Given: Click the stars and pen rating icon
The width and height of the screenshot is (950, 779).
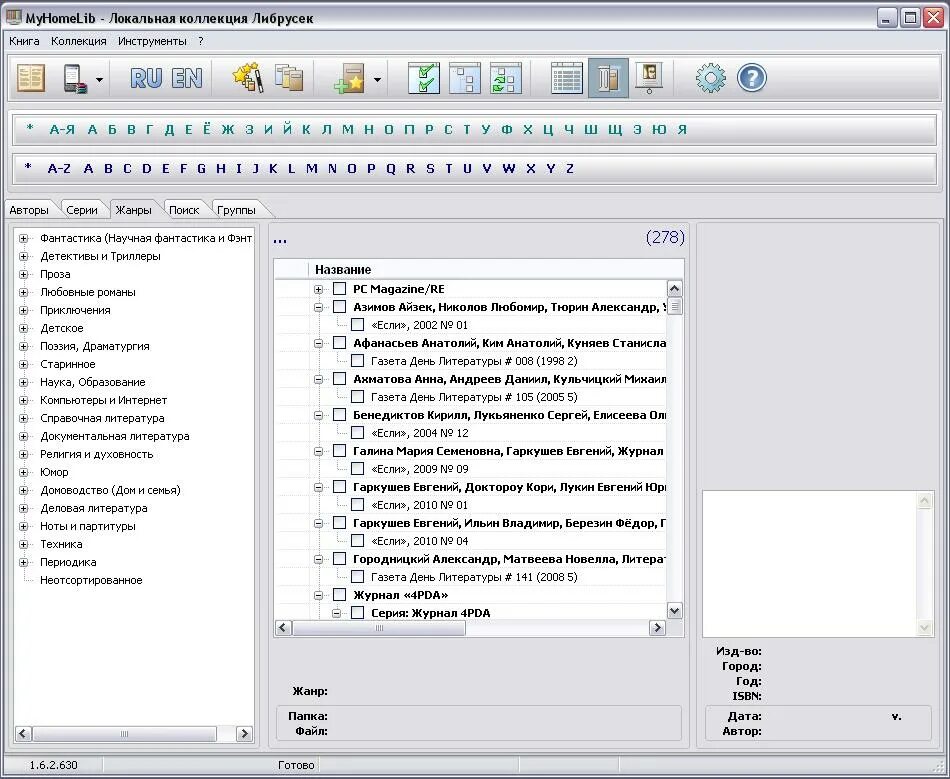Looking at the screenshot, I should point(248,78).
